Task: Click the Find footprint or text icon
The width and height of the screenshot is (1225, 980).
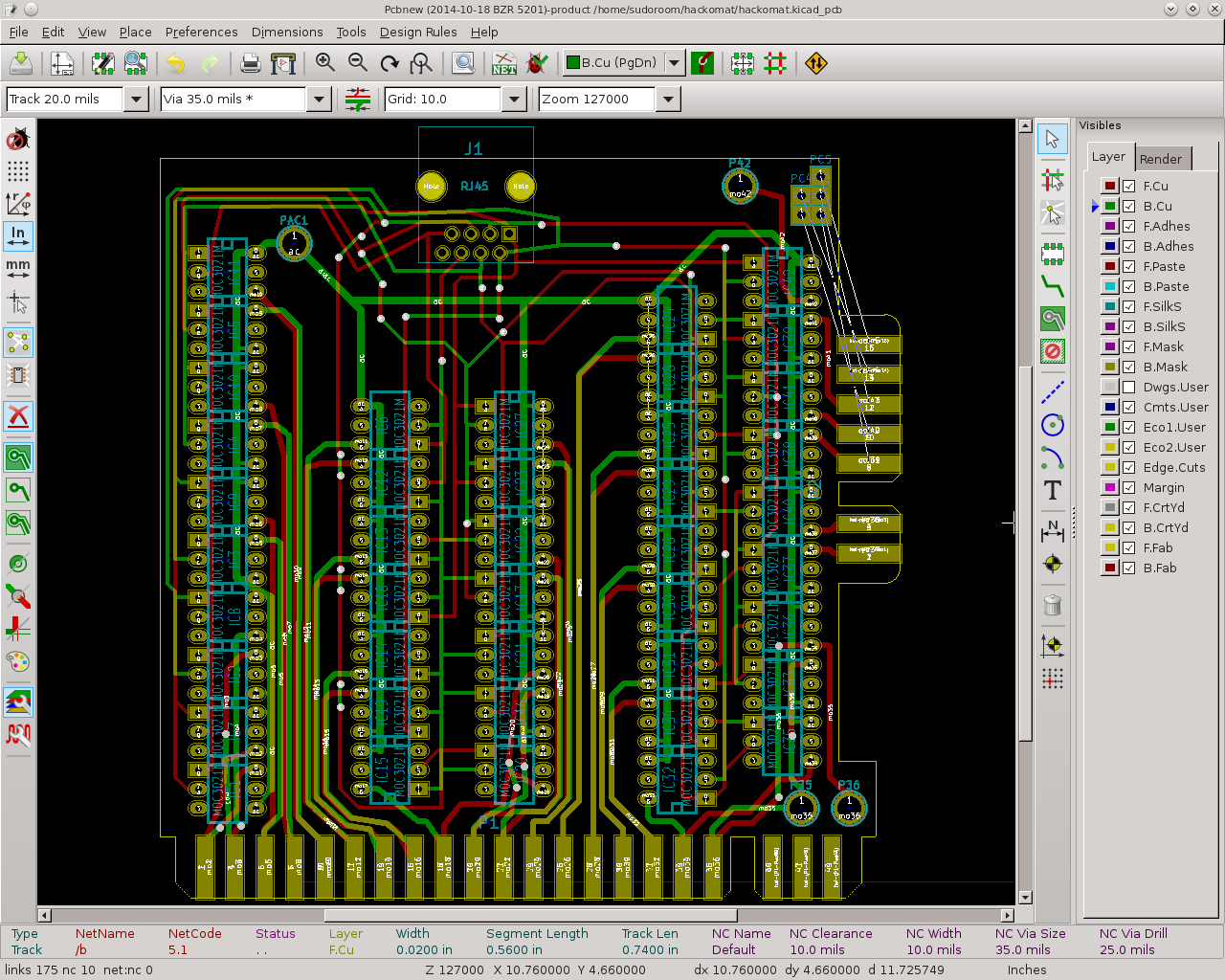Action: [x=463, y=63]
